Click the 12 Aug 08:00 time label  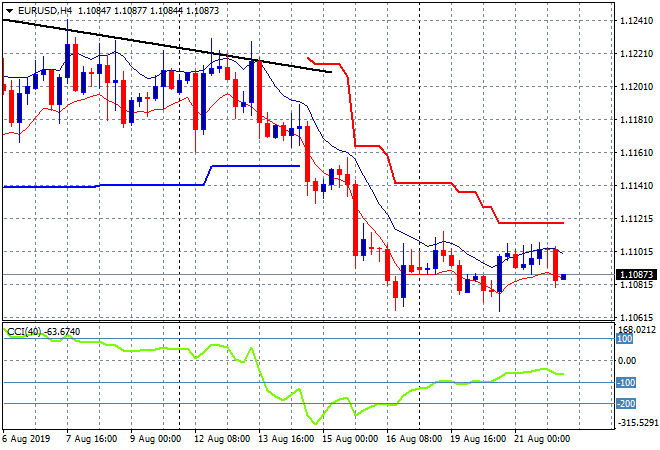point(221,439)
